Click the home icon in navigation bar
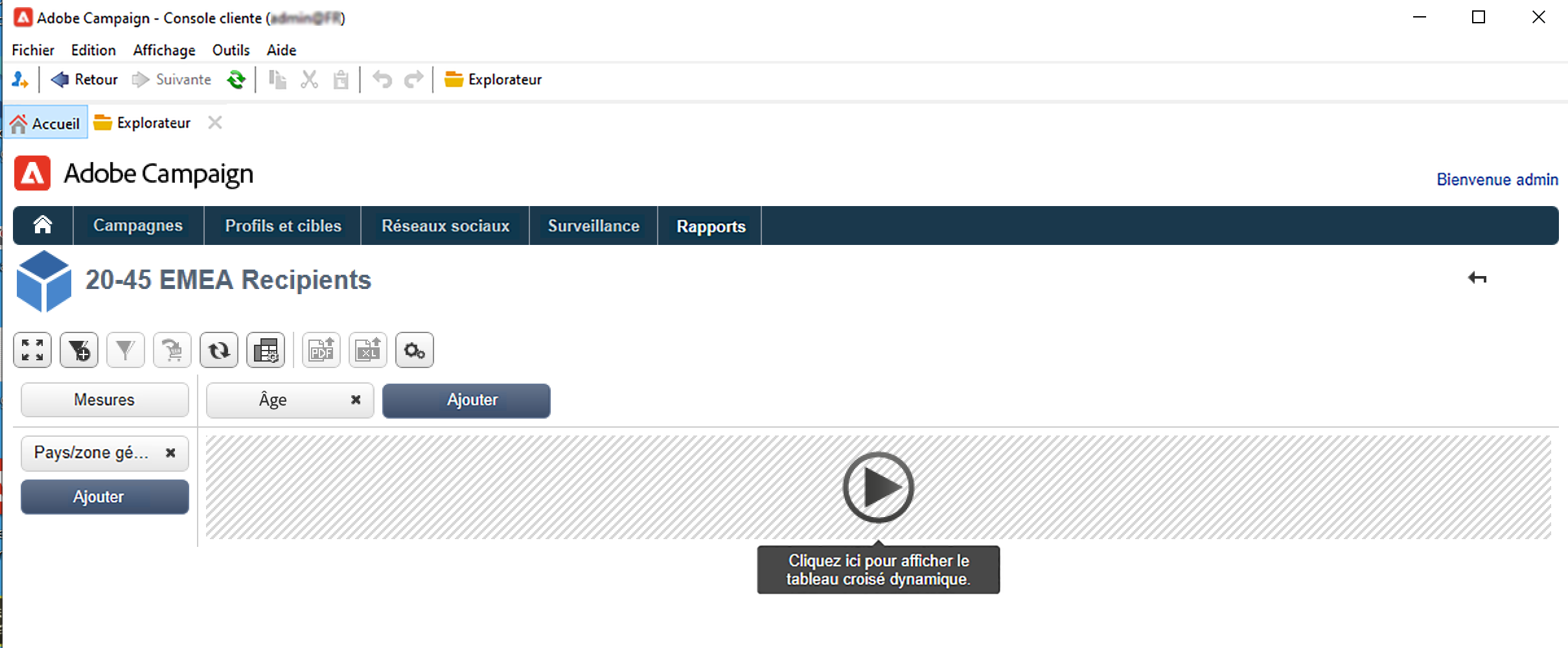The image size is (1568, 648). (43, 226)
